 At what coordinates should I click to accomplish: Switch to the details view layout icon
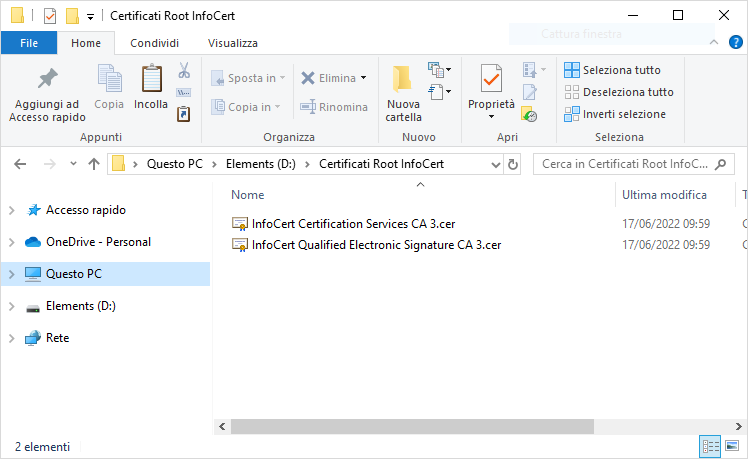coord(710,447)
